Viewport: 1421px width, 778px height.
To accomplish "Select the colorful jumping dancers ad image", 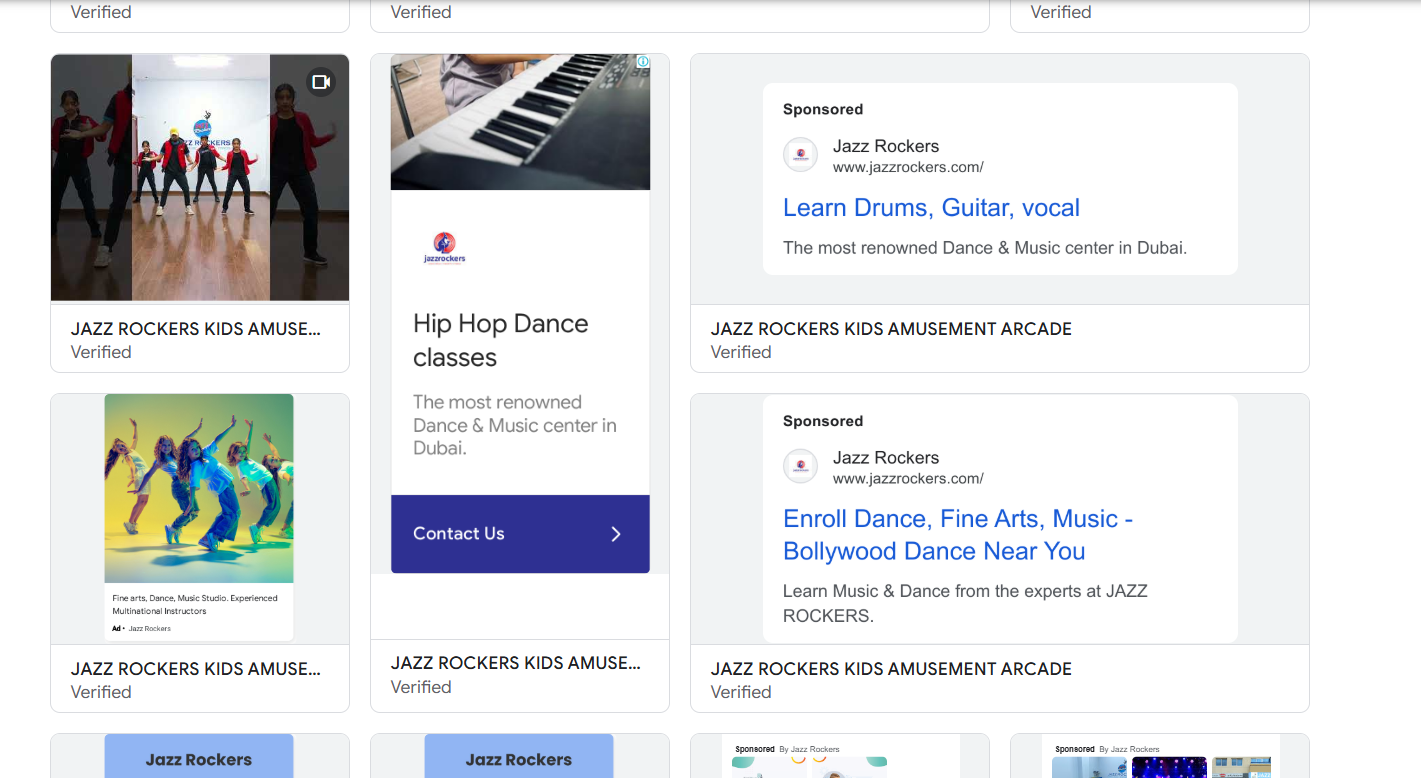I will click(x=199, y=488).
